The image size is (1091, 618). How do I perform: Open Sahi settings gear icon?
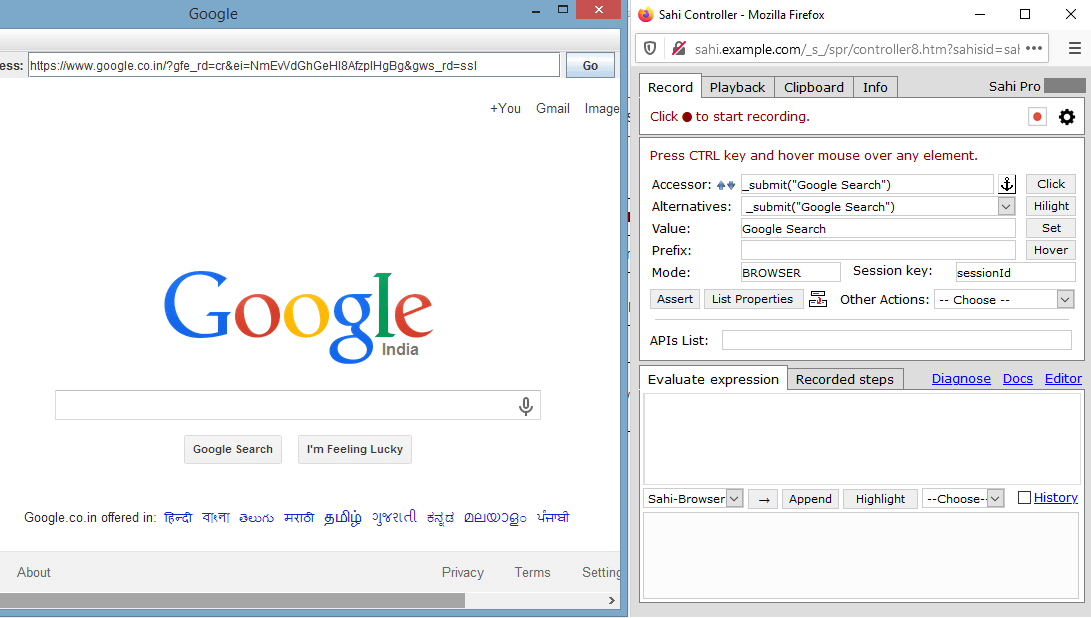(x=1067, y=117)
